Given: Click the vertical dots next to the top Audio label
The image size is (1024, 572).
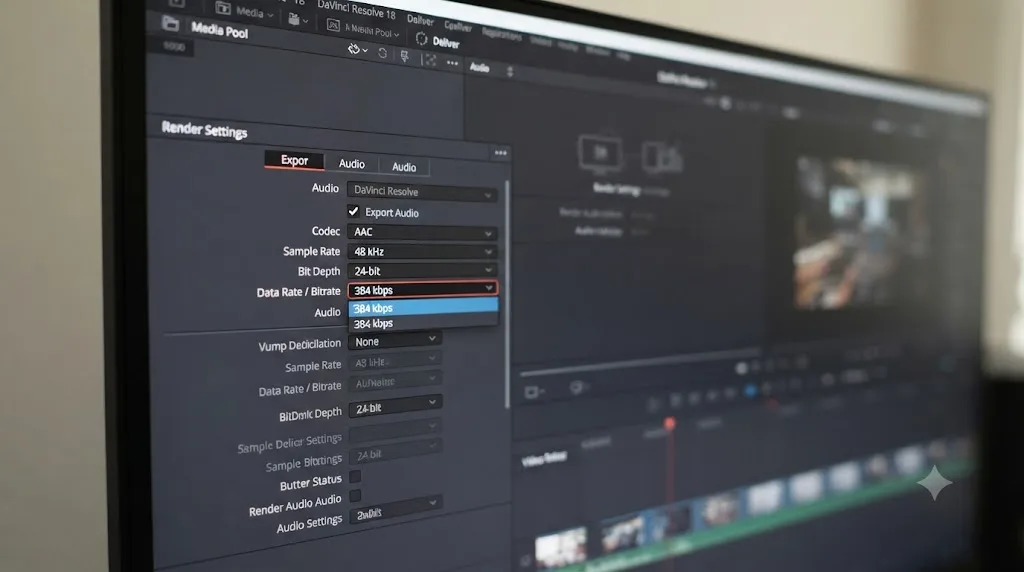Looking at the screenshot, I should click(x=510, y=71).
